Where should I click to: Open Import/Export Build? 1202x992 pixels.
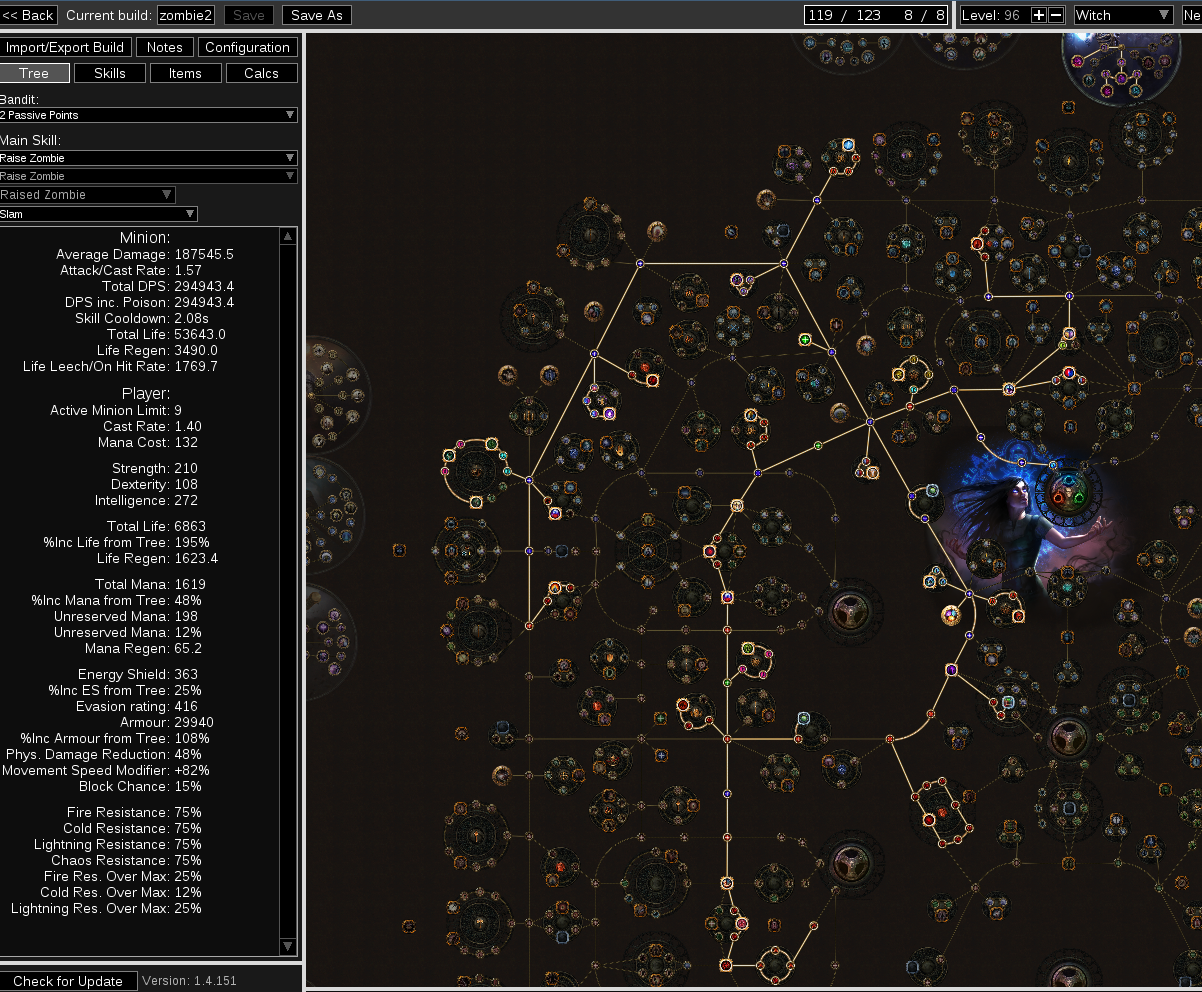pyautogui.click(x=66, y=47)
